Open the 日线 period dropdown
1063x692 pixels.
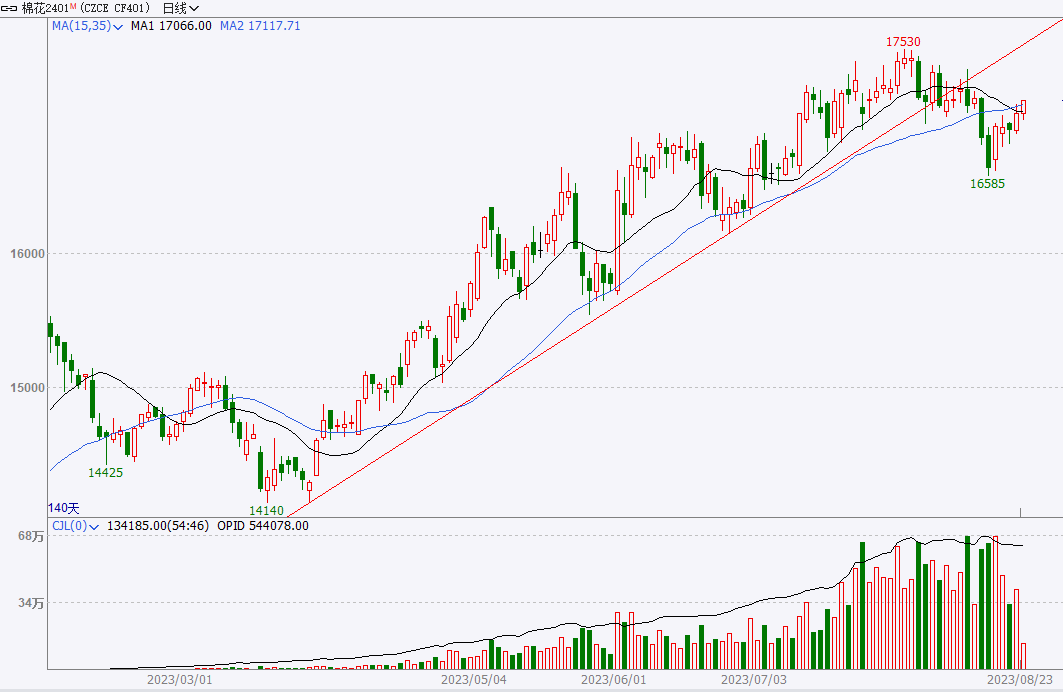click(x=181, y=8)
